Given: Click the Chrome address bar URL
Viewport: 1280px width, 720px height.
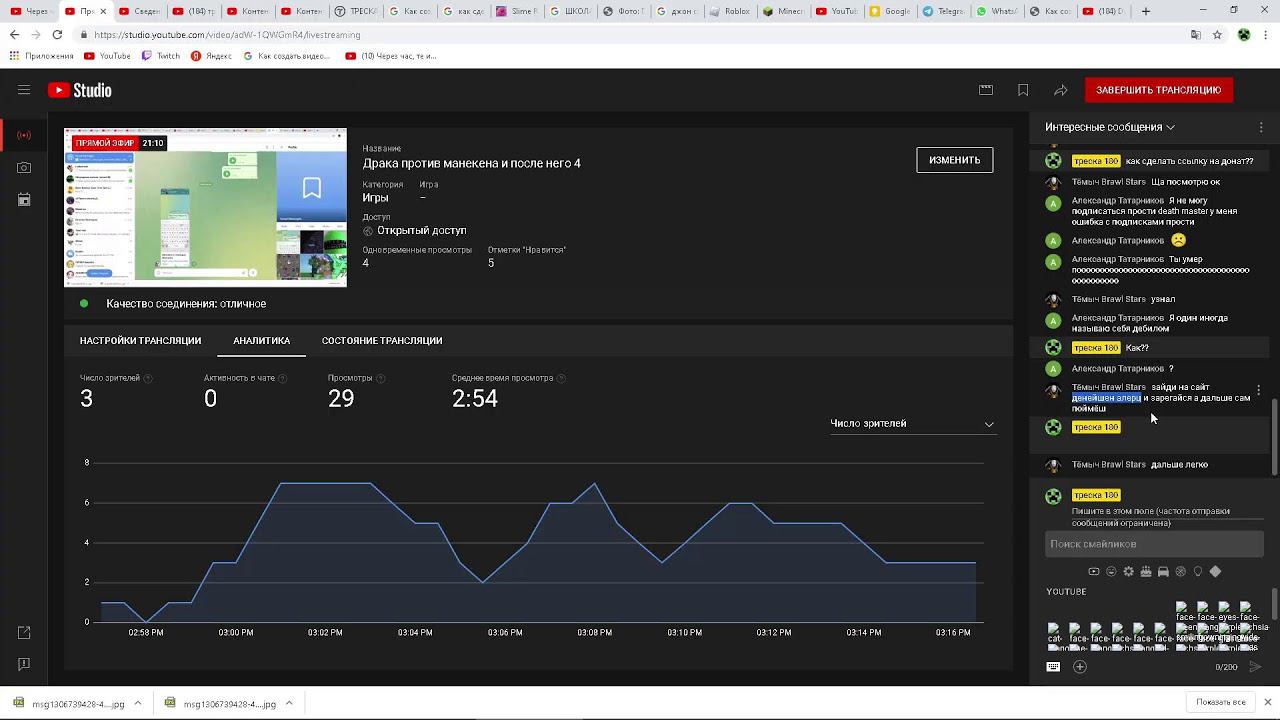Looking at the screenshot, I should point(228,34).
